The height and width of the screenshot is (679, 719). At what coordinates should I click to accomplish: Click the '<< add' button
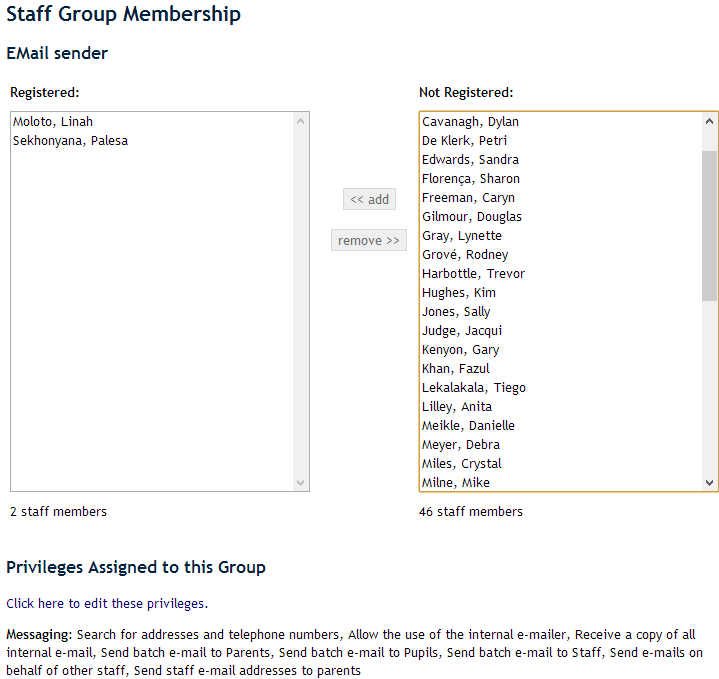click(x=369, y=199)
